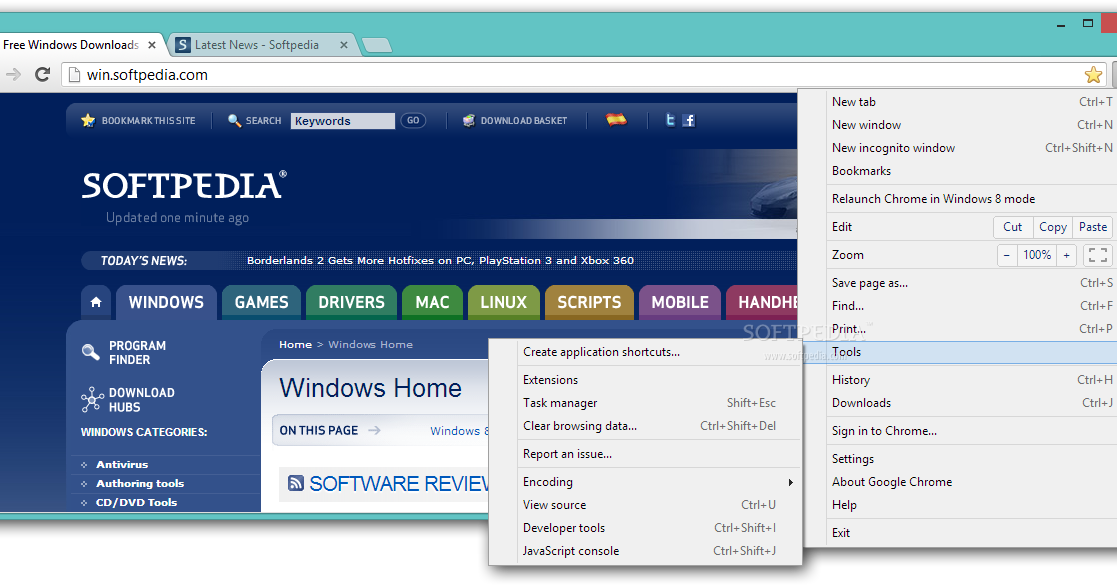The image size is (1117, 586).
Task: Open the LINUX category tab
Action: pos(504,302)
